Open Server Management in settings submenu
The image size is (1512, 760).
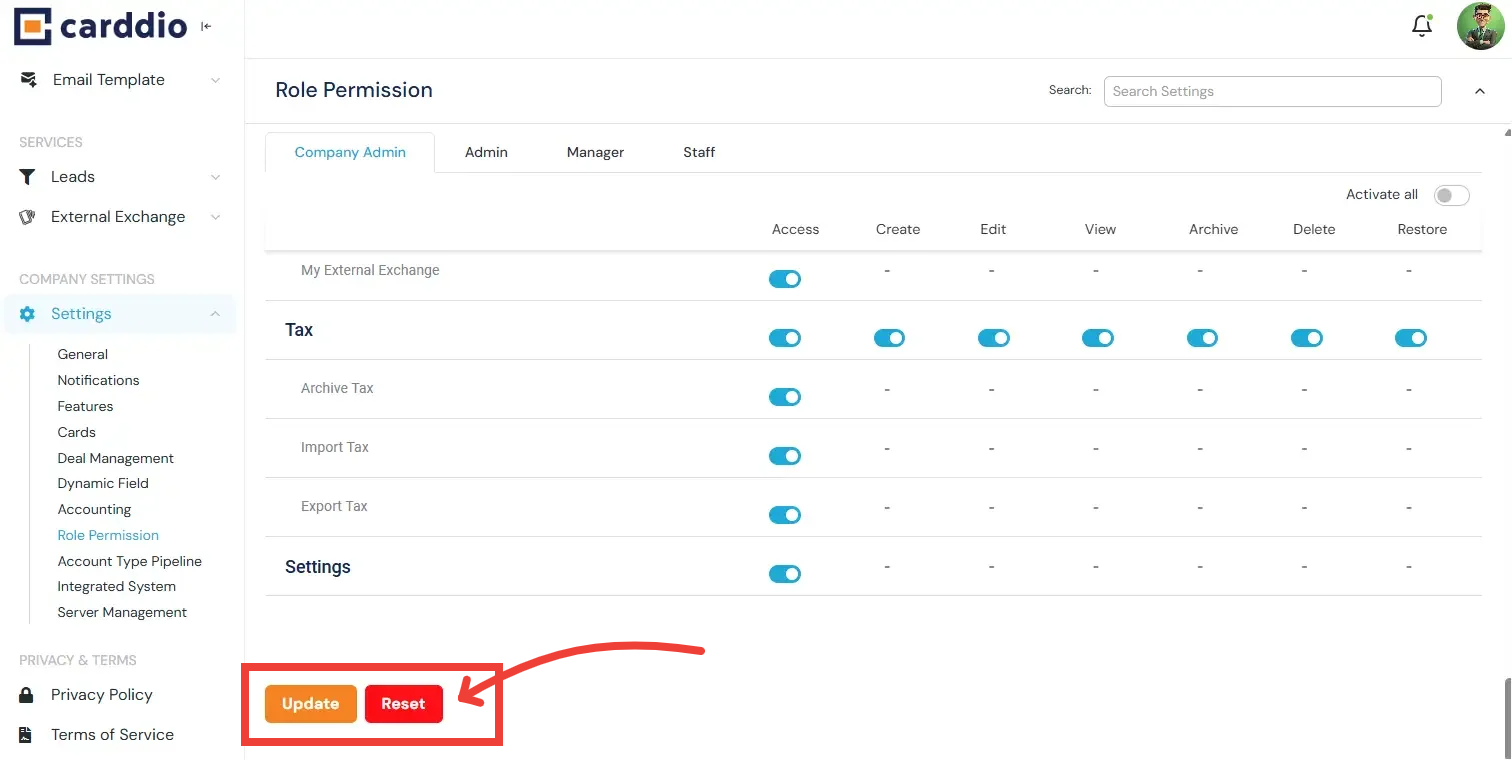click(122, 612)
